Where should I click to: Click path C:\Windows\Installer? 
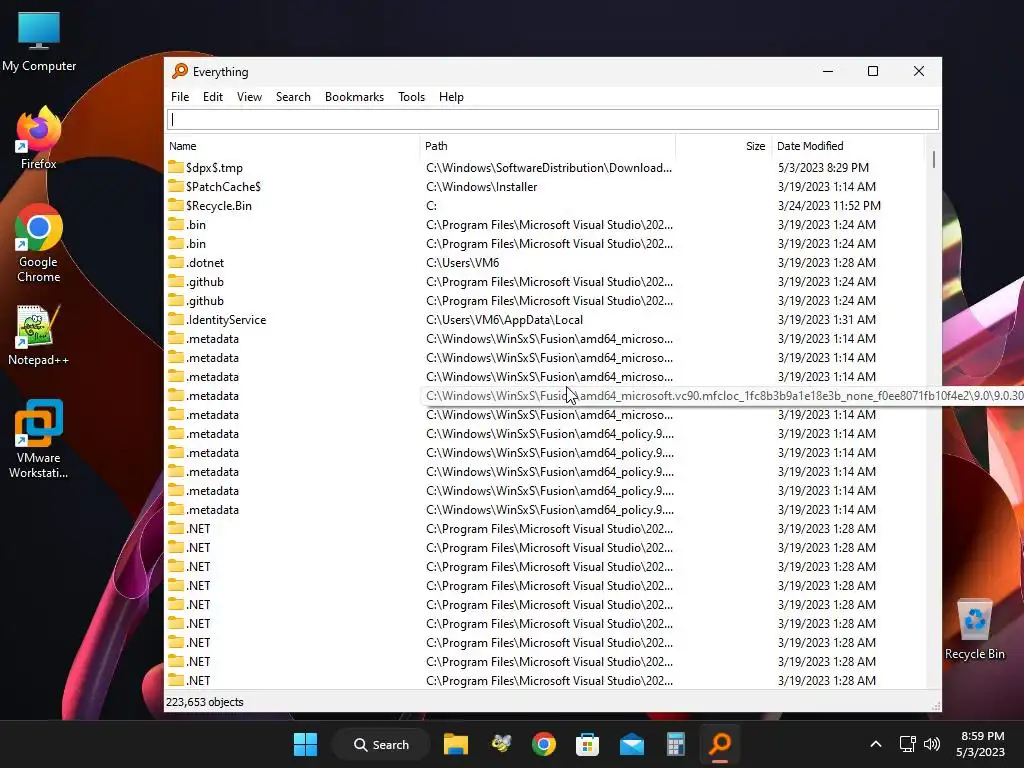pos(481,187)
